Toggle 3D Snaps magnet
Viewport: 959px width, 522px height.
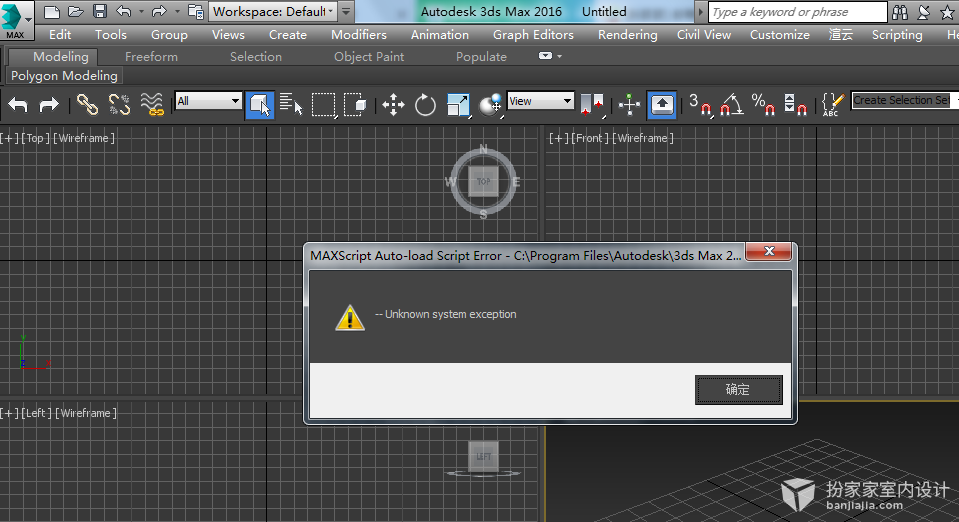pyautogui.click(x=700, y=105)
